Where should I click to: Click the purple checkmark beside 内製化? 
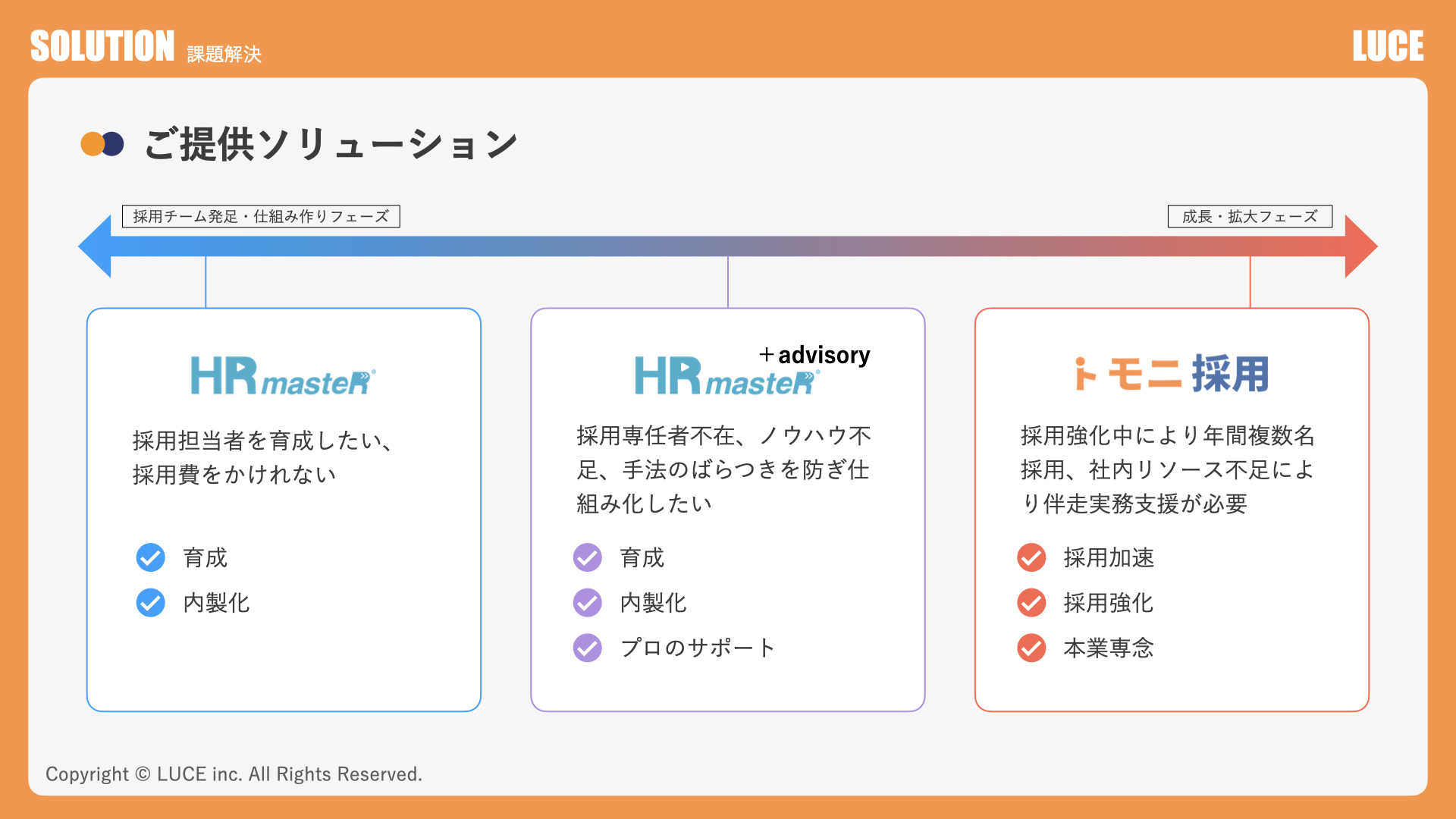point(588,603)
